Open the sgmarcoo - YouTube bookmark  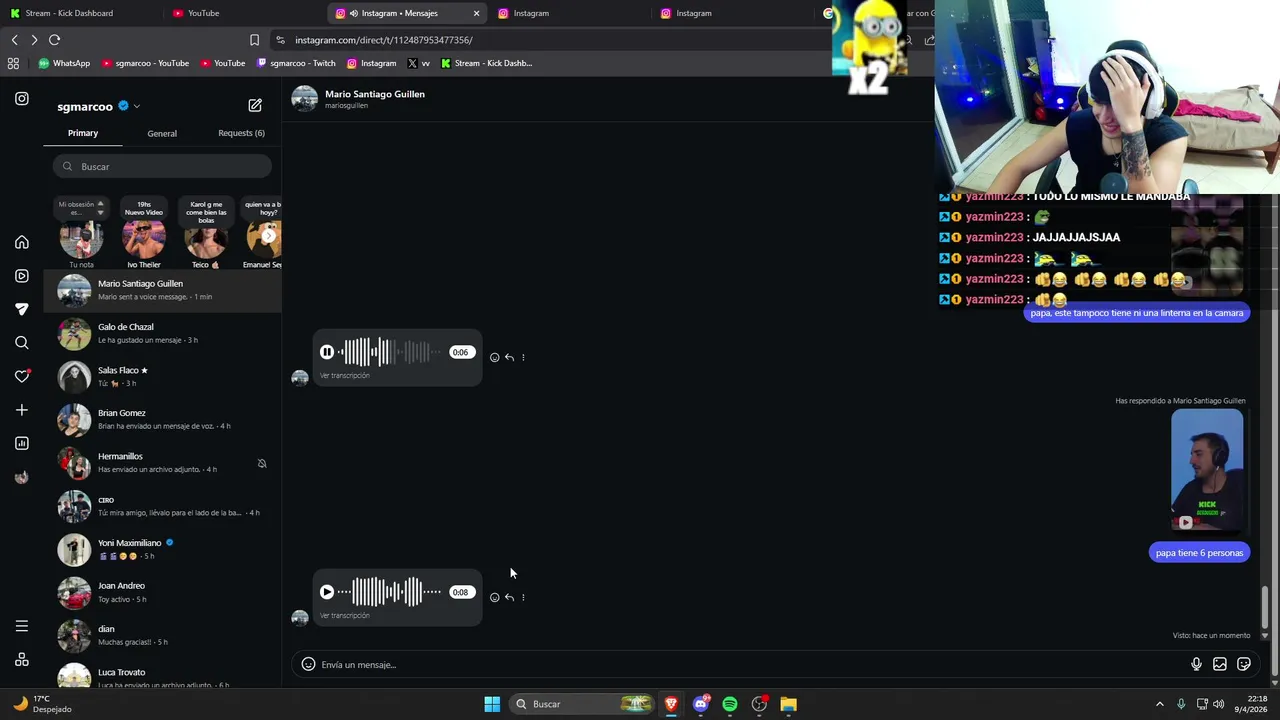(145, 63)
